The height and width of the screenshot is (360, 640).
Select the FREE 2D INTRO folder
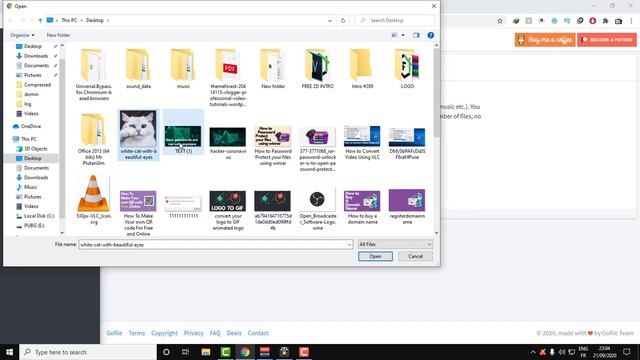(x=318, y=68)
